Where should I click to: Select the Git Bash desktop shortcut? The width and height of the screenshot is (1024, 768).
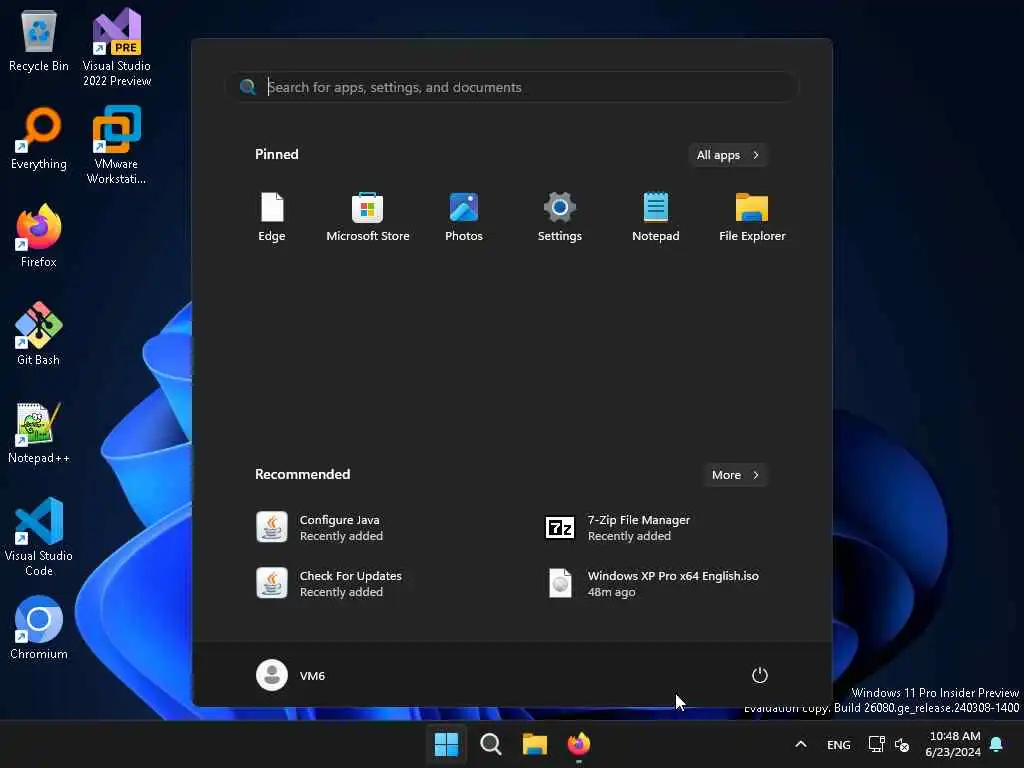point(39,333)
